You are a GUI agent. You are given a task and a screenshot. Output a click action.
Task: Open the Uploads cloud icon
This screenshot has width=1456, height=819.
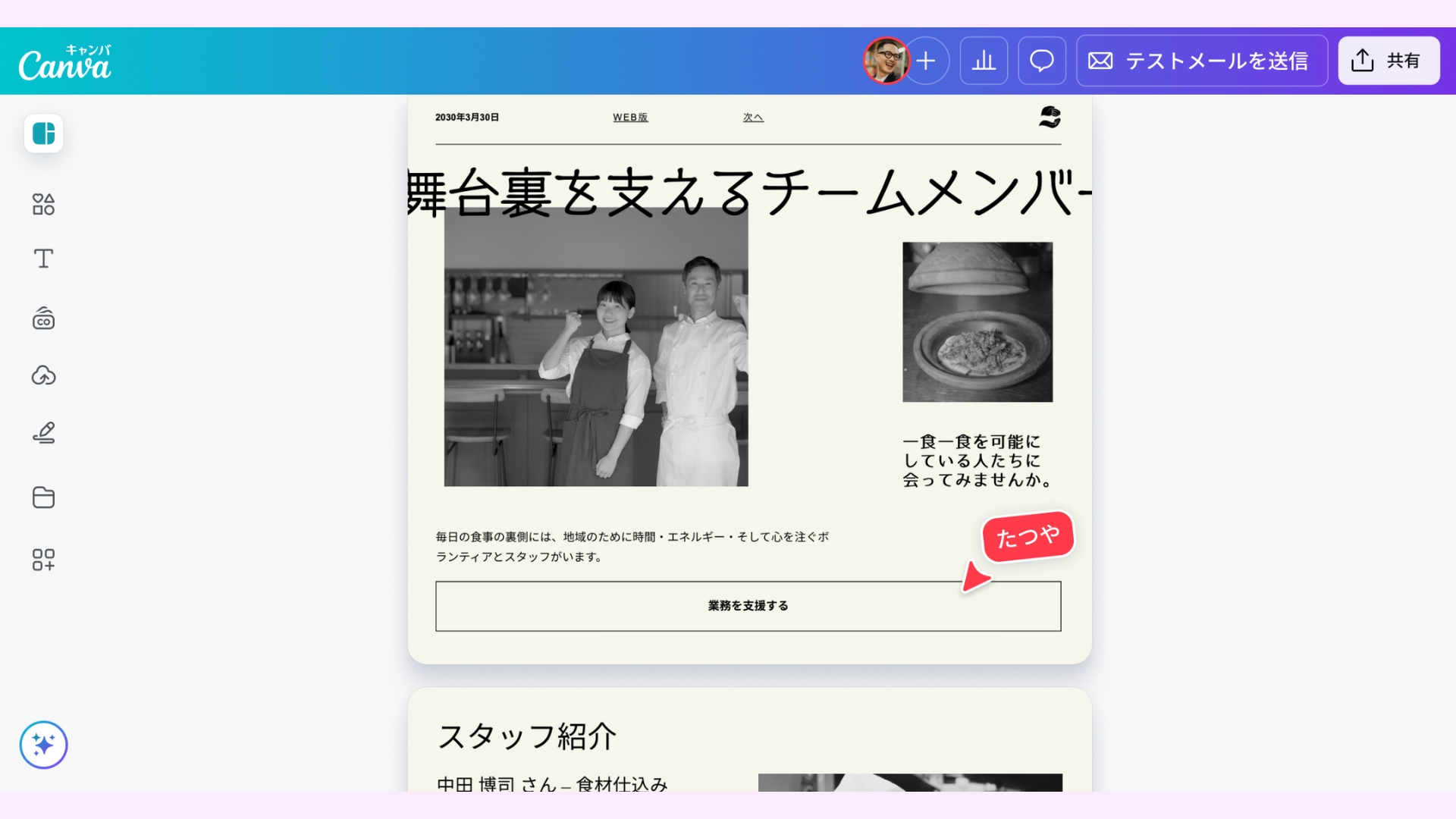(x=43, y=375)
